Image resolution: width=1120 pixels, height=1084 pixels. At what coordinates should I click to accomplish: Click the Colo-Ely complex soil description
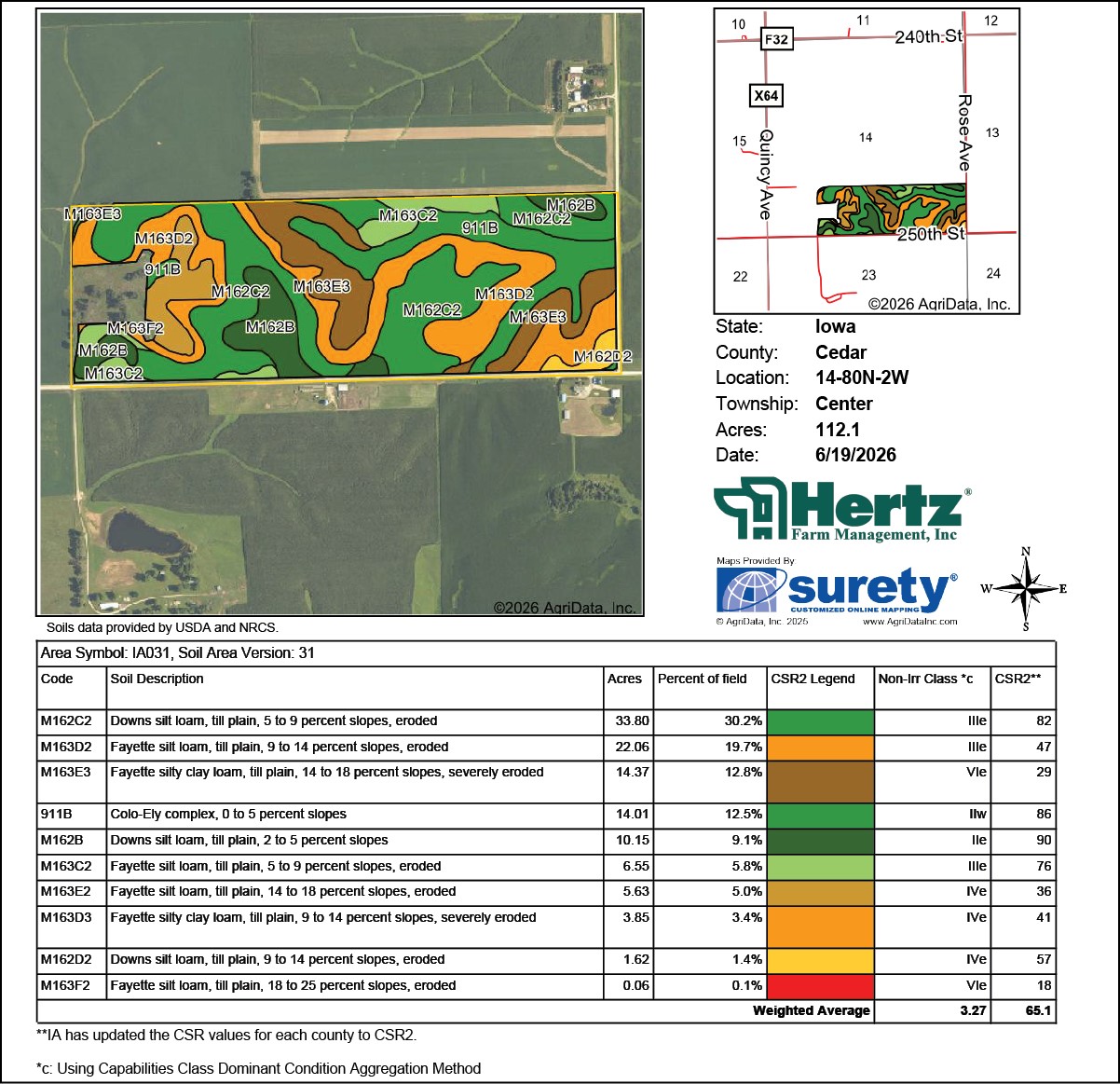click(x=228, y=815)
